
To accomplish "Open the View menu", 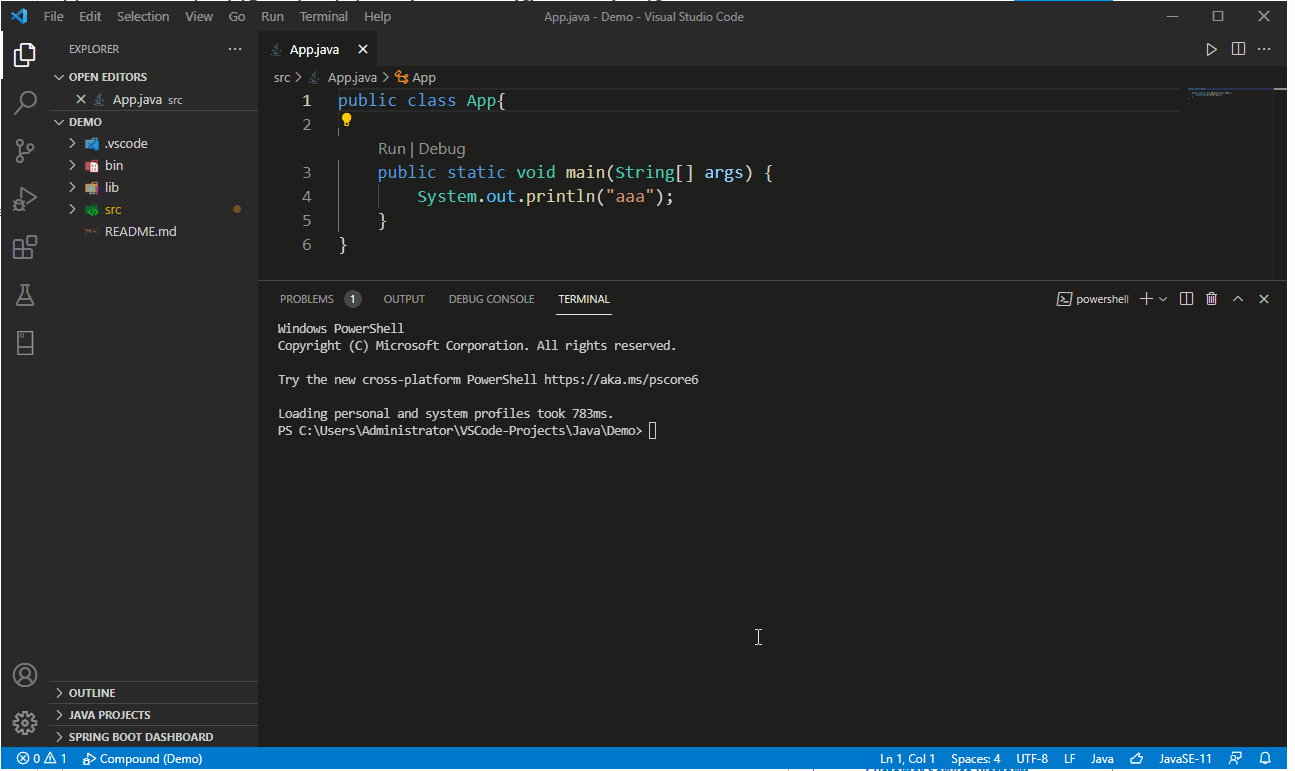I will 199,17.
